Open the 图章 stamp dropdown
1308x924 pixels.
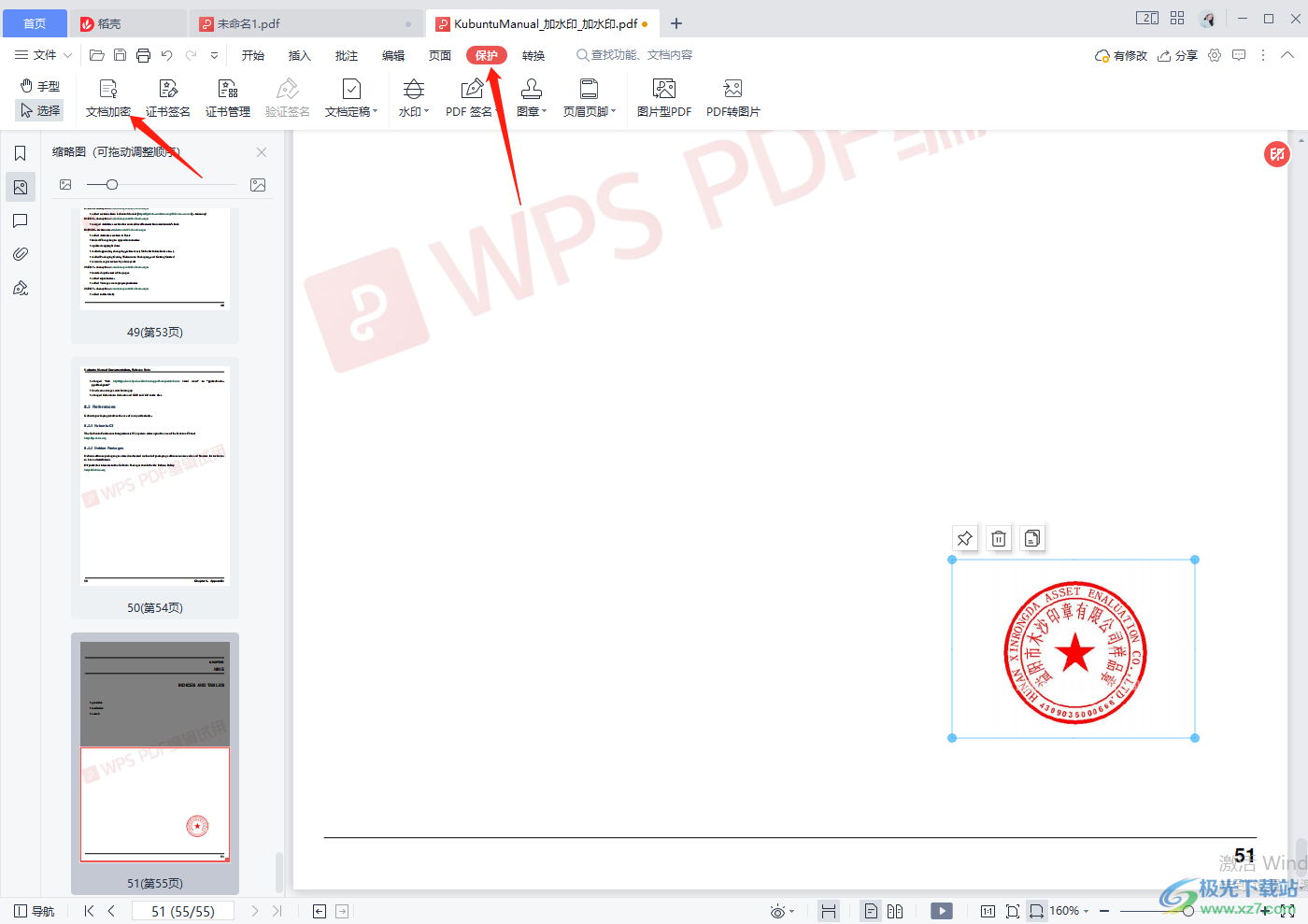(x=532, y=98)
